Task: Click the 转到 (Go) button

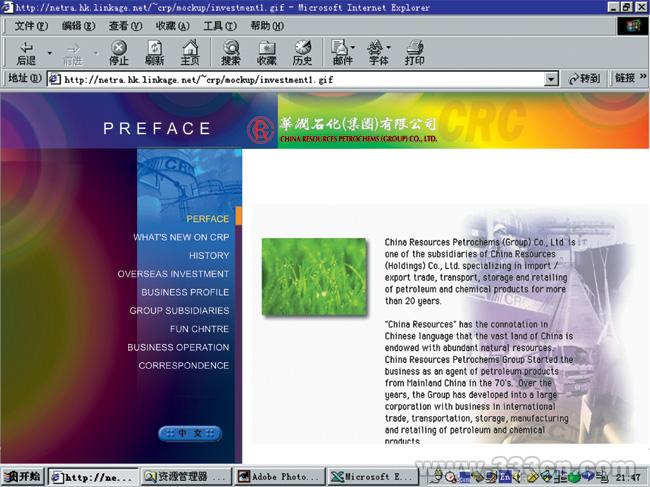Action: (x=585, y=79)
